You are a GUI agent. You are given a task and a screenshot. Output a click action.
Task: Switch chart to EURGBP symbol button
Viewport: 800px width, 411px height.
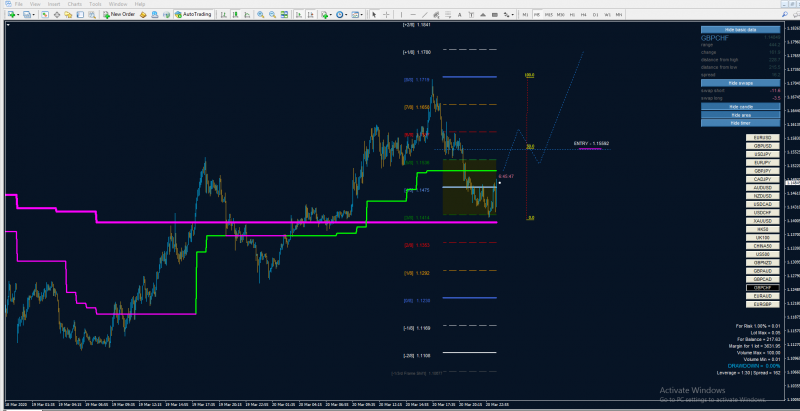pyautogui.click(x=763, y=304)
